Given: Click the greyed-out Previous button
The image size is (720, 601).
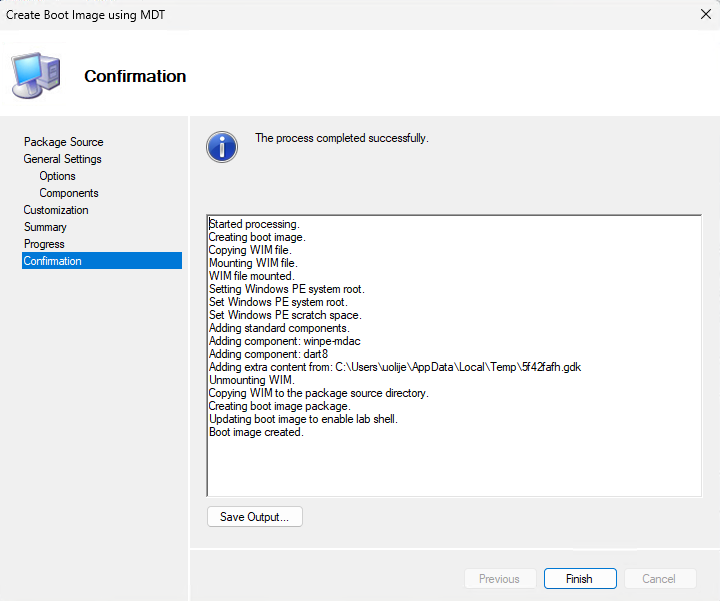Looking at the screenshot, I should coord(499,579).
